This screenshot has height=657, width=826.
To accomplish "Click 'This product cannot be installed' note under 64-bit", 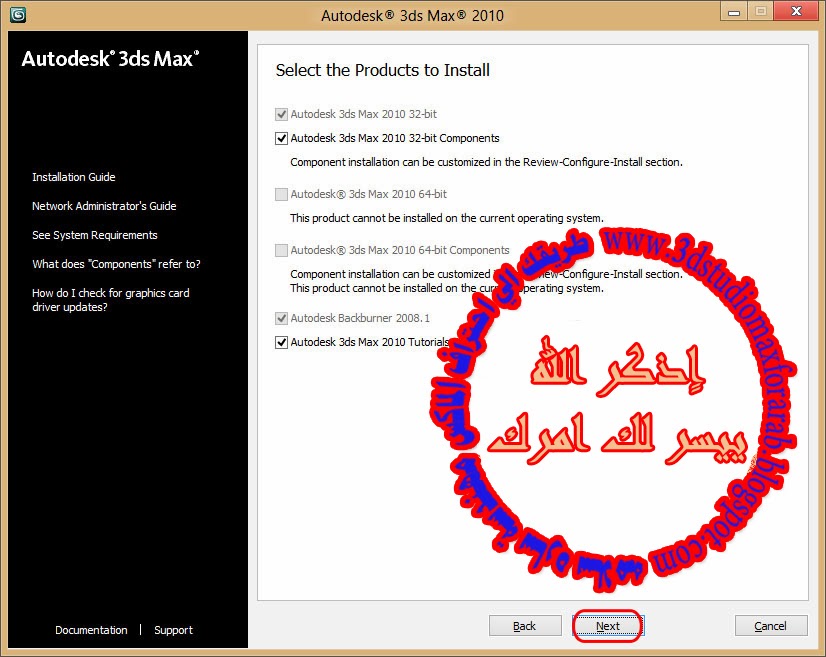I will click(447, 218).
